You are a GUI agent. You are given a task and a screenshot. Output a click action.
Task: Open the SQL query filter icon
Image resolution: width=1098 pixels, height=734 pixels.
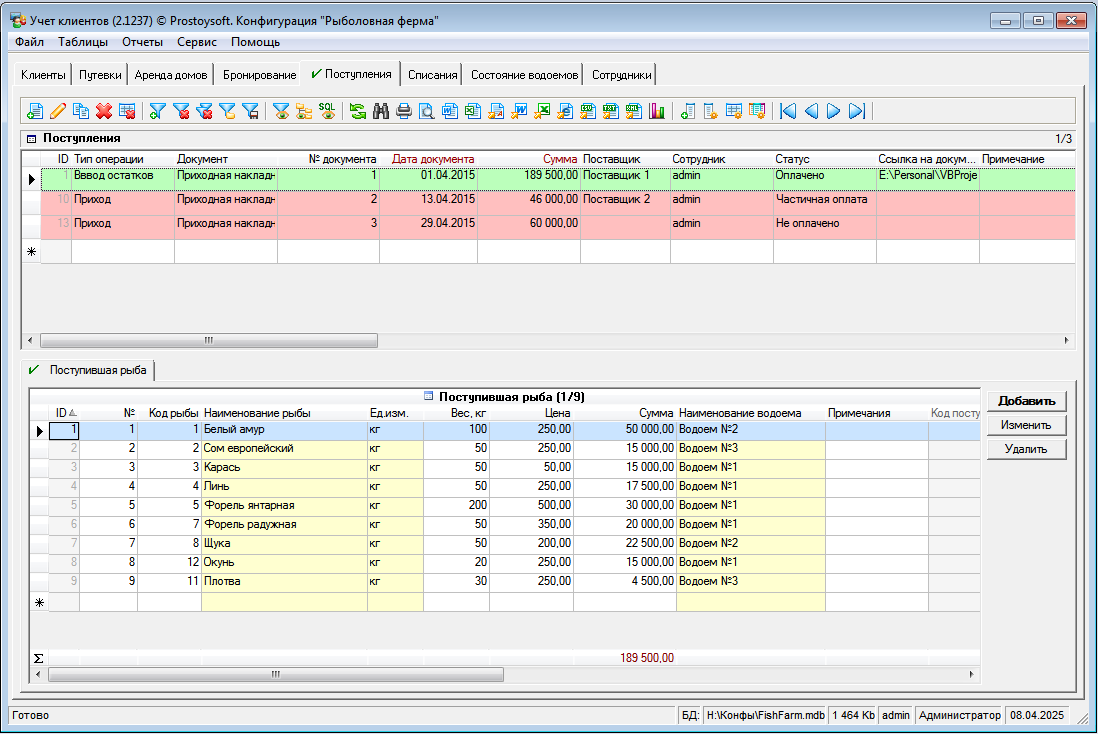327,111
